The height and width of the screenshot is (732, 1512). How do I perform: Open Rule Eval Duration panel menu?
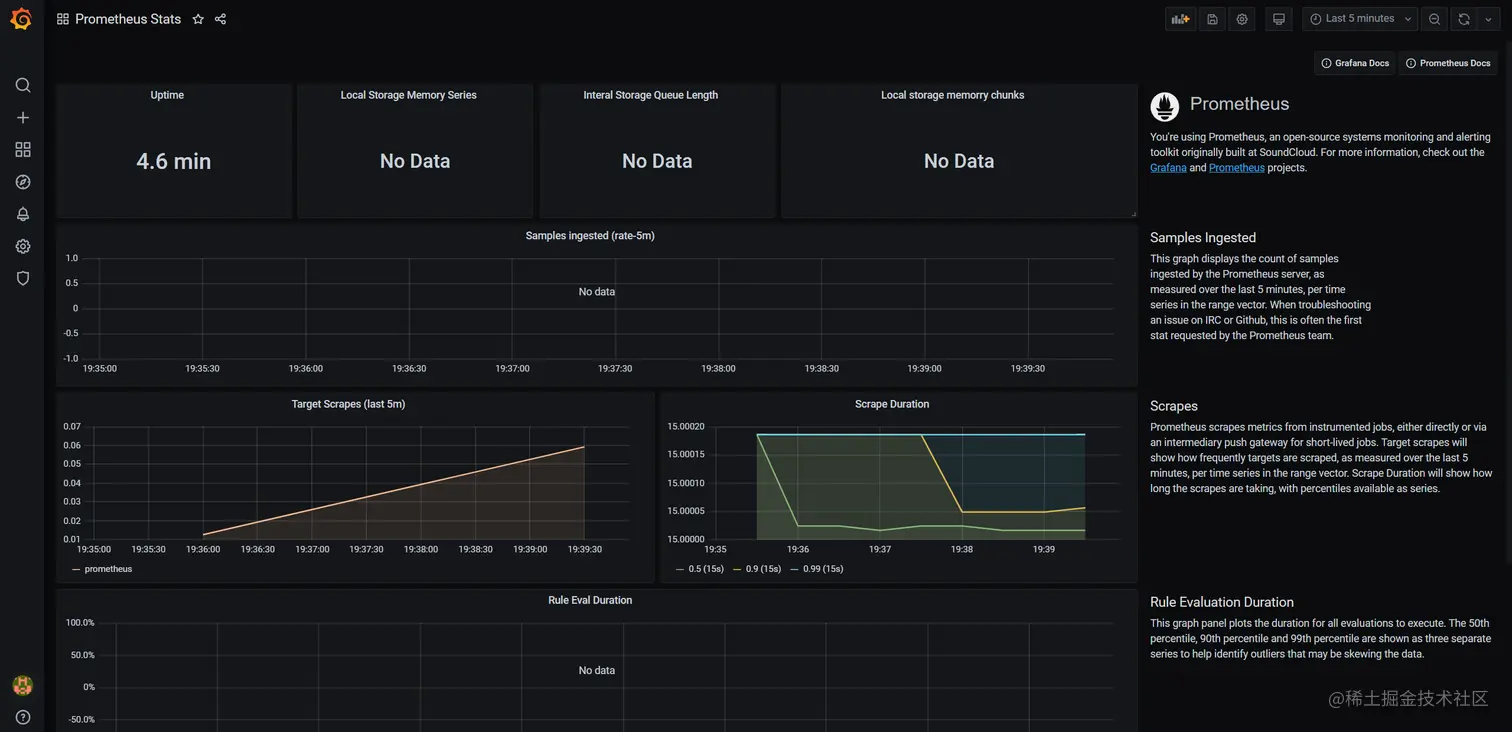click(x=590, y=600)
